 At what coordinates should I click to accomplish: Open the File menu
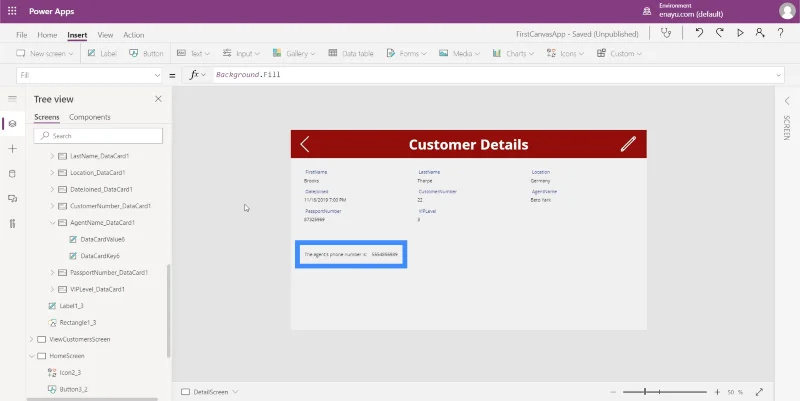[21, 35]
